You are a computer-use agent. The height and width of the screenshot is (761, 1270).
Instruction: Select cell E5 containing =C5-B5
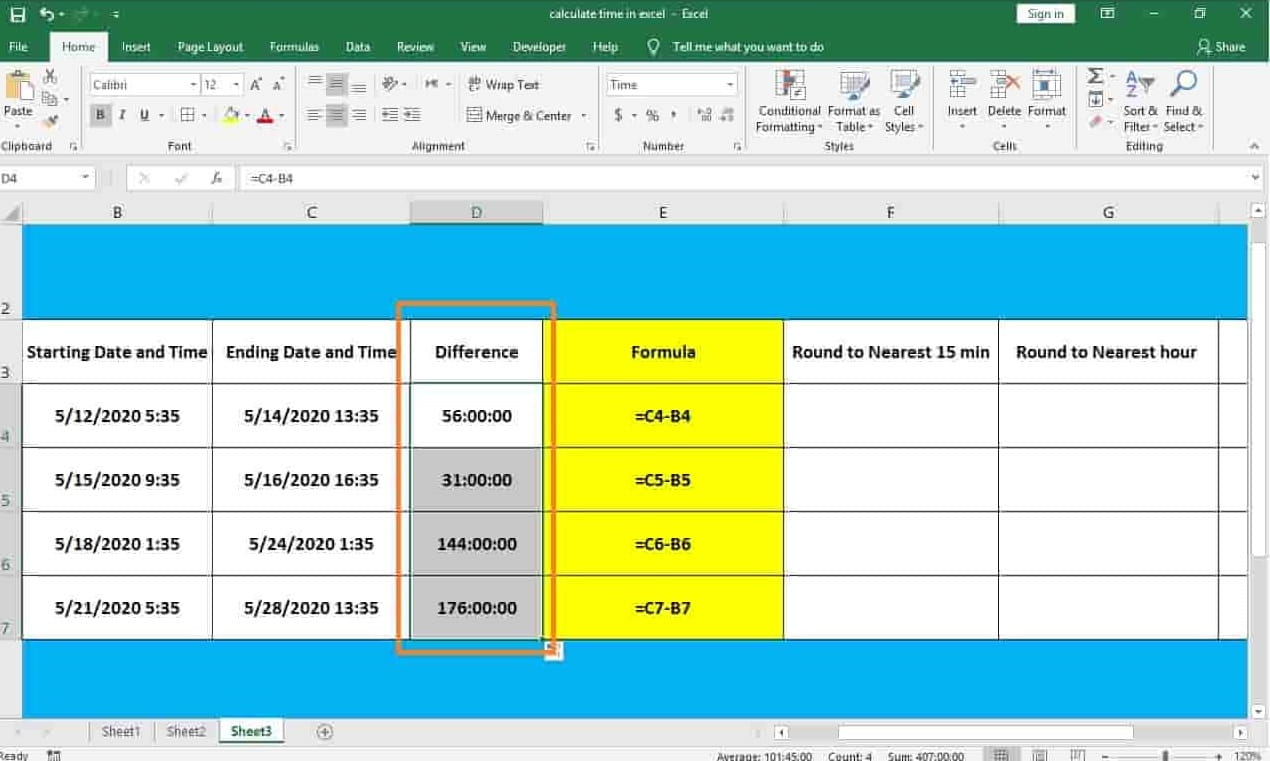[663, 479]
